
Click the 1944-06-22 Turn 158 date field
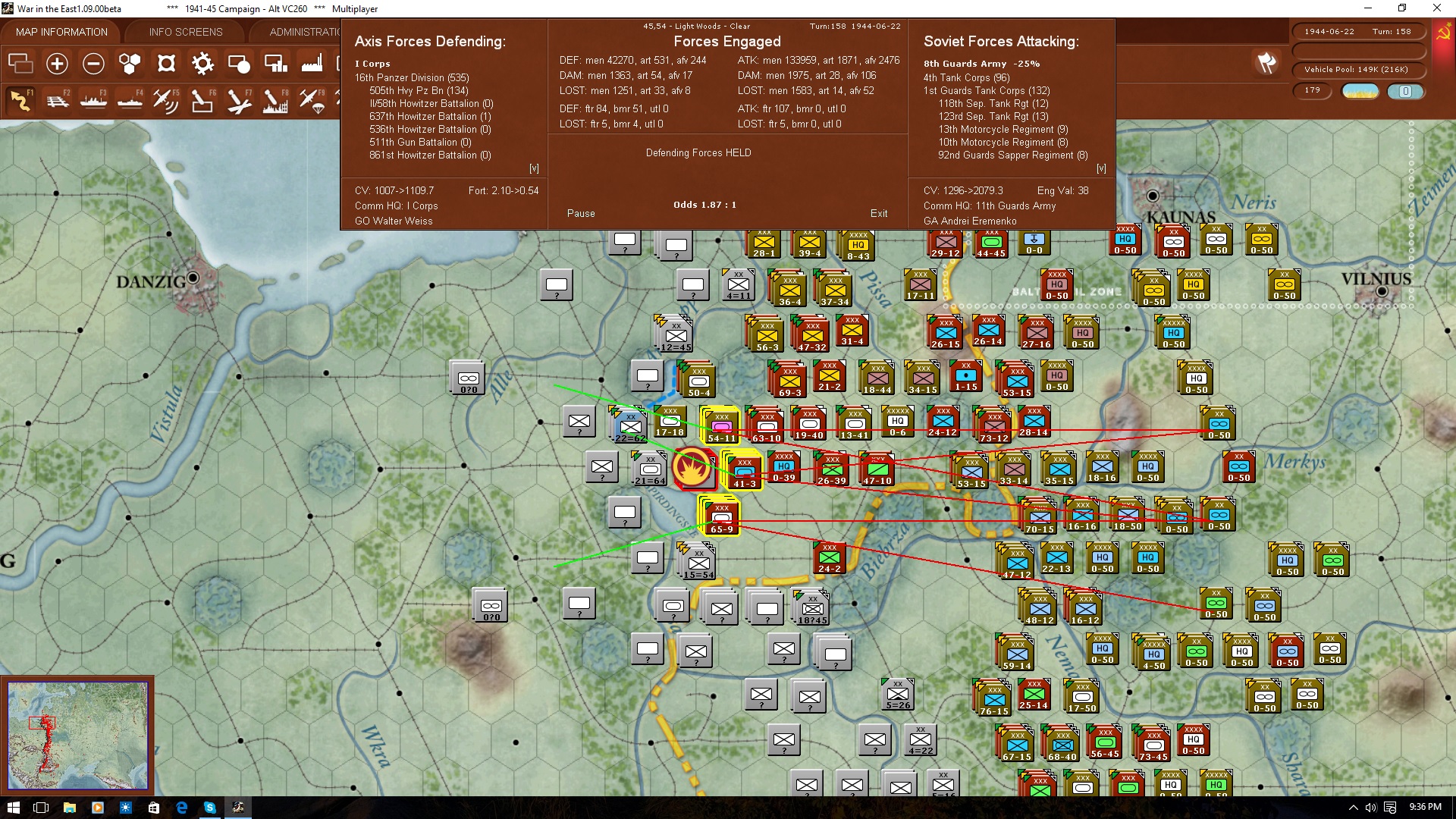pos(1357,32)
